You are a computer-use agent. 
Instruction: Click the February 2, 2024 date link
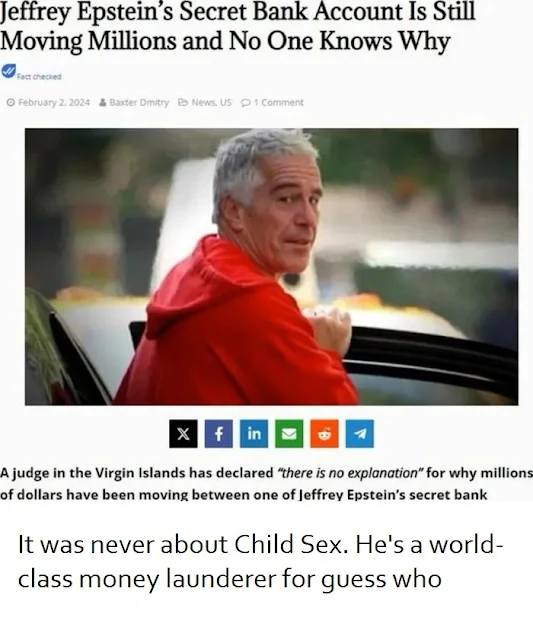[x=53, y=102]
